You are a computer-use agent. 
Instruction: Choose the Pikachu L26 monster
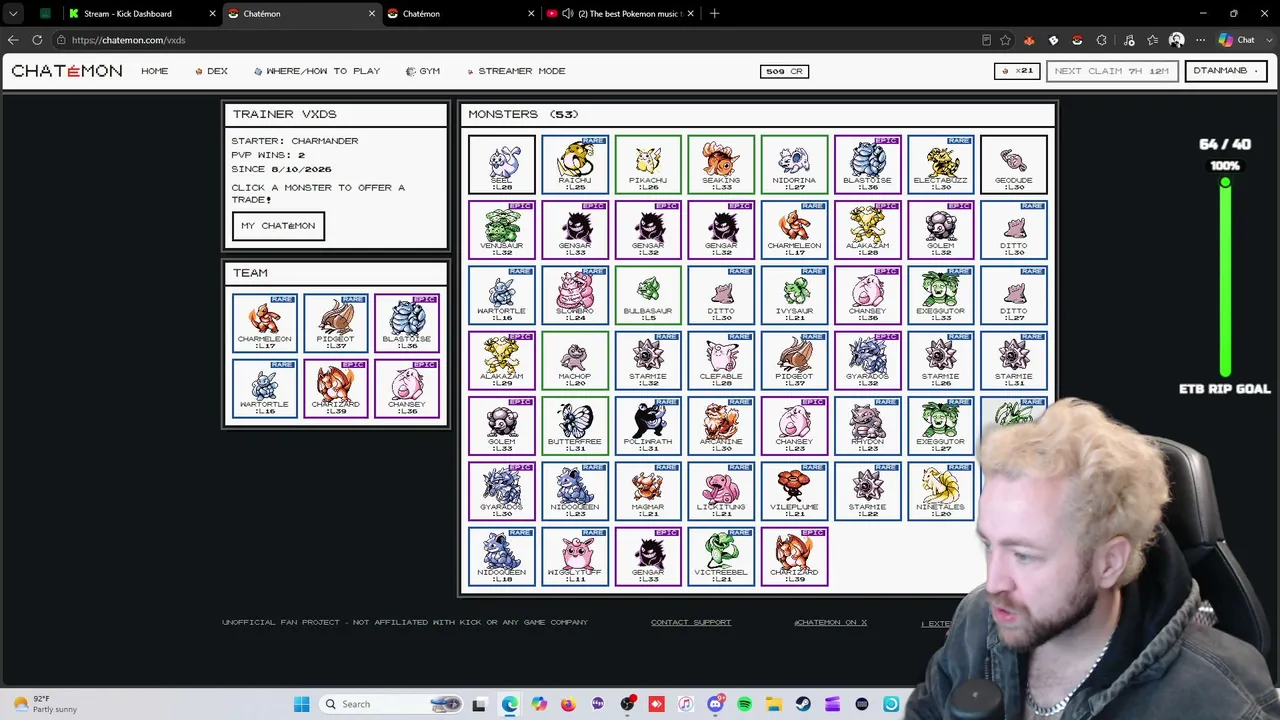point(648,164)
